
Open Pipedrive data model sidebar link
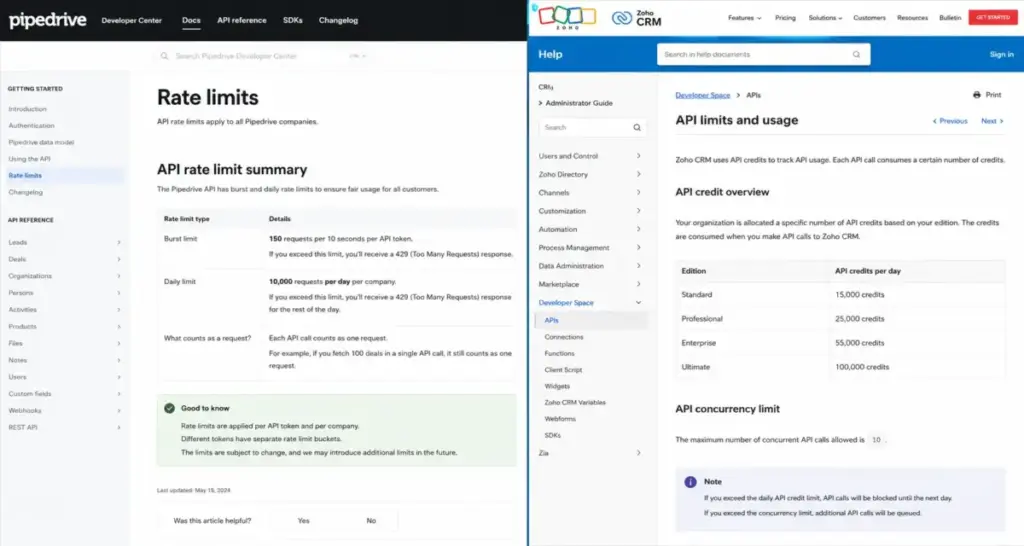pyautogui.click(x=41, y=142)
